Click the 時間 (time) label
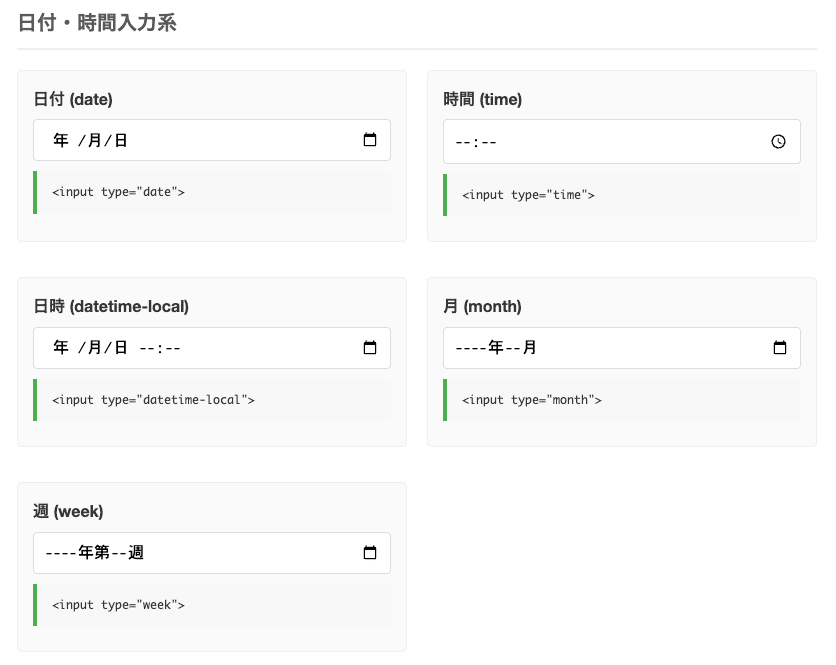836x665 pixels. tap(483, 99)
